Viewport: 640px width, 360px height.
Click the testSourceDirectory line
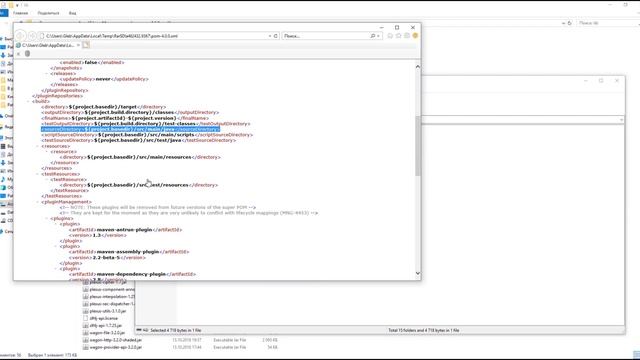(138, 140)
